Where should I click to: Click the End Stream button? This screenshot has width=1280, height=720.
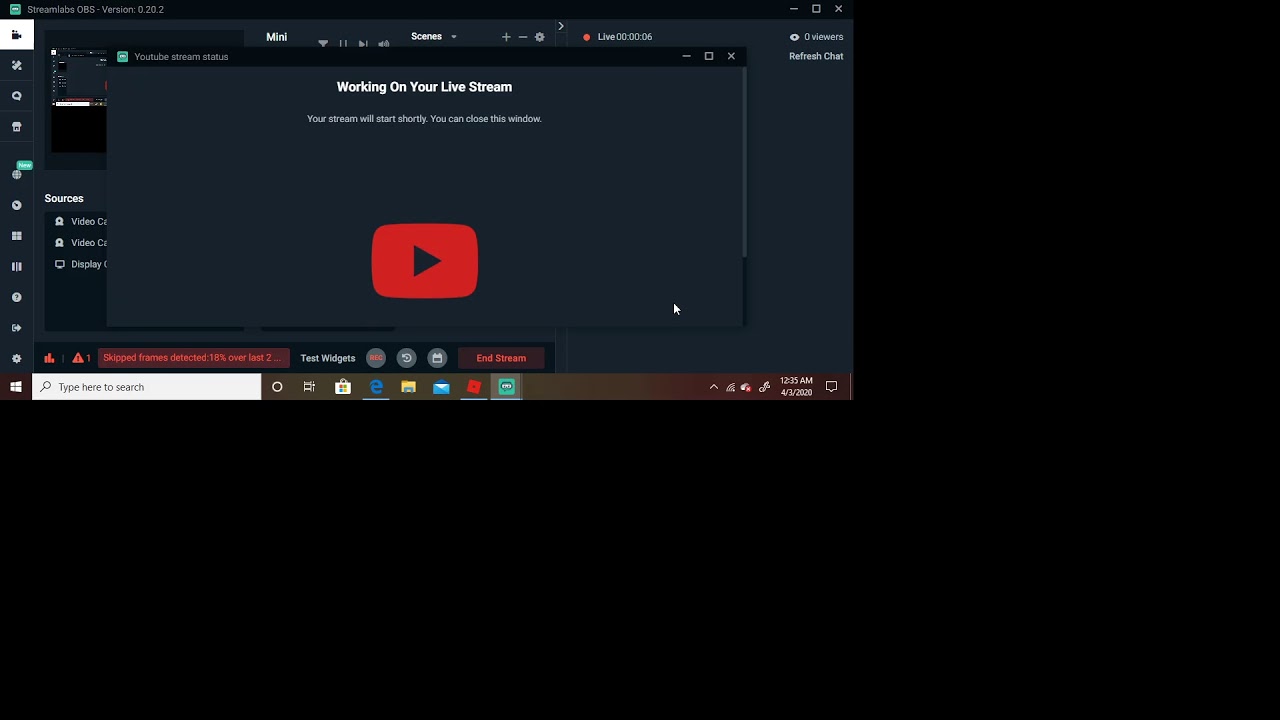pyautogui.click(x=501, y=358)
